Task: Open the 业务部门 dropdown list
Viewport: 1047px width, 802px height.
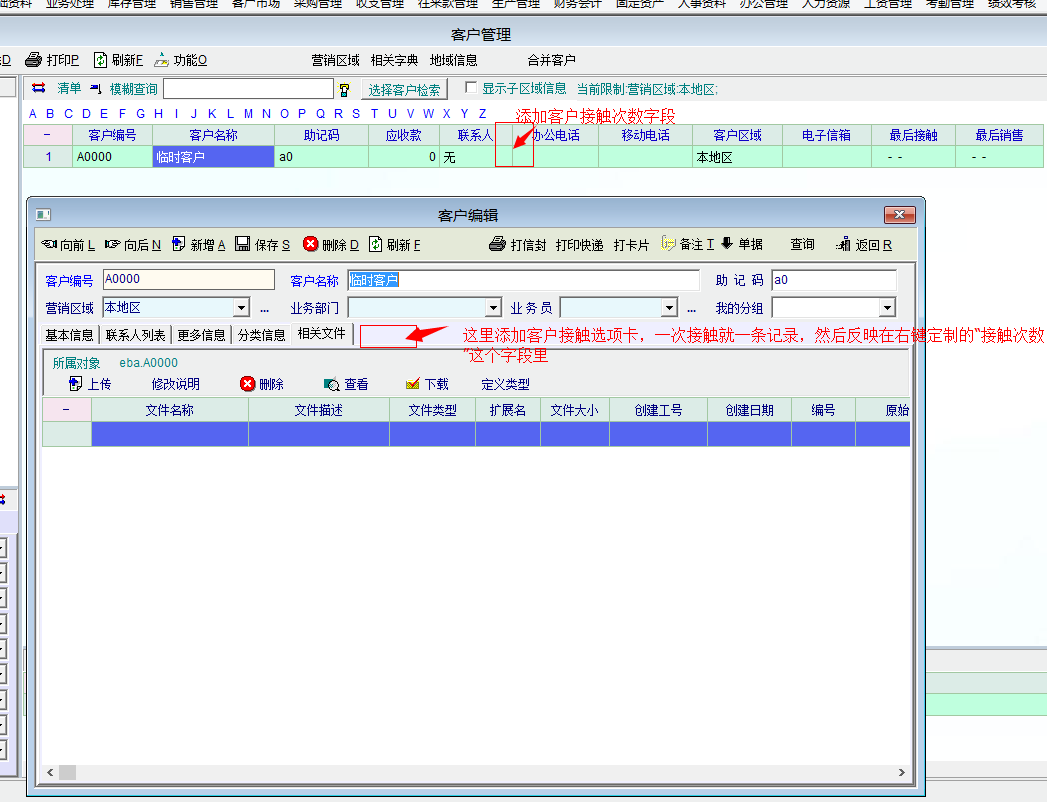Action: click(x=492, y=308)
